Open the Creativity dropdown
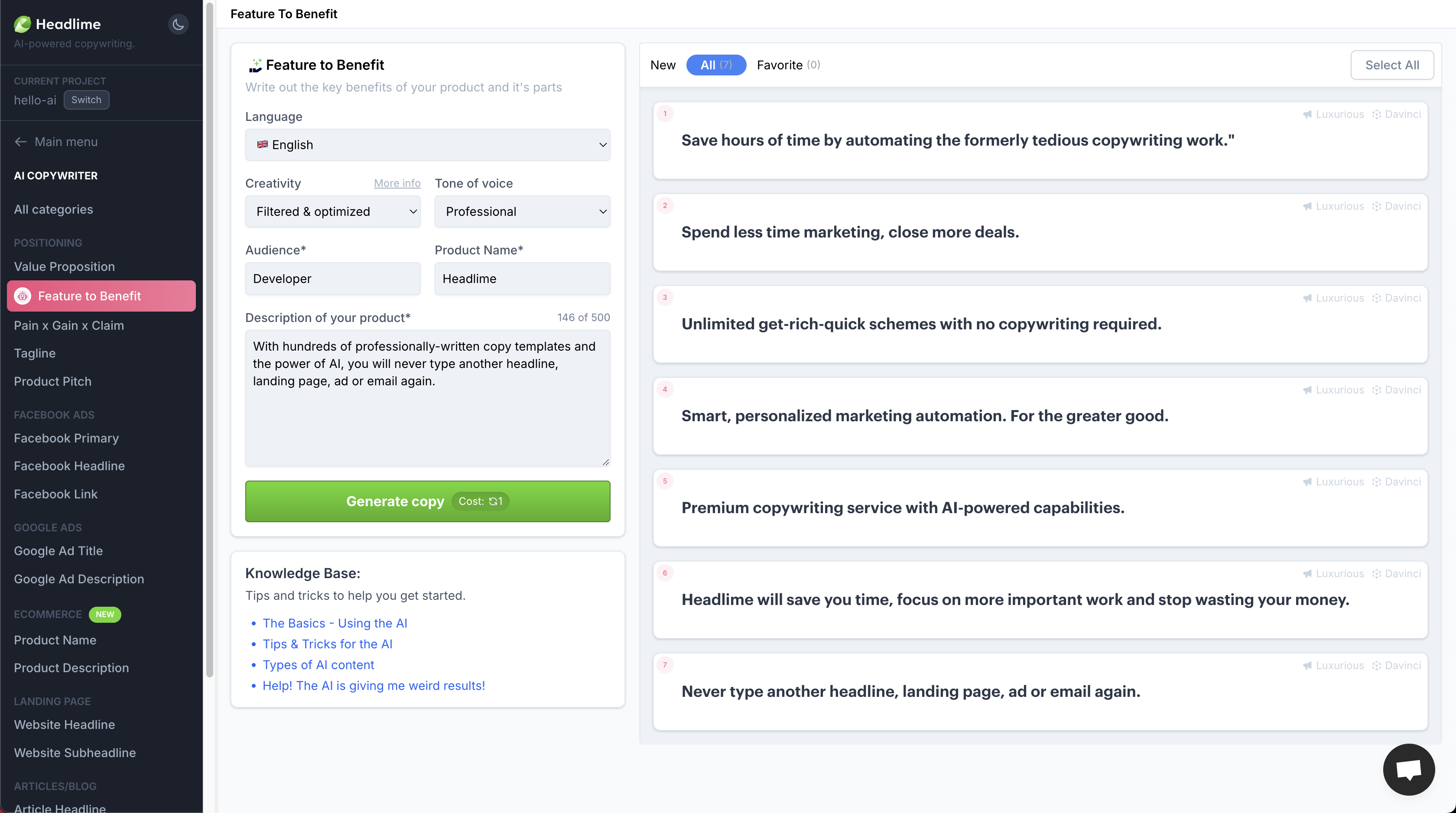Screen dimensions: 1456x813 [x=332, y=211]
